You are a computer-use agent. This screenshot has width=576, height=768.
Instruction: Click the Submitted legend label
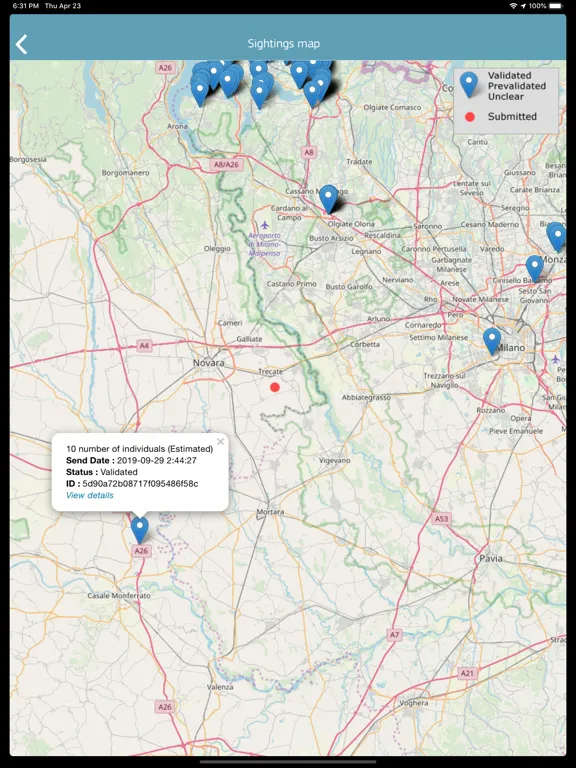512,117
